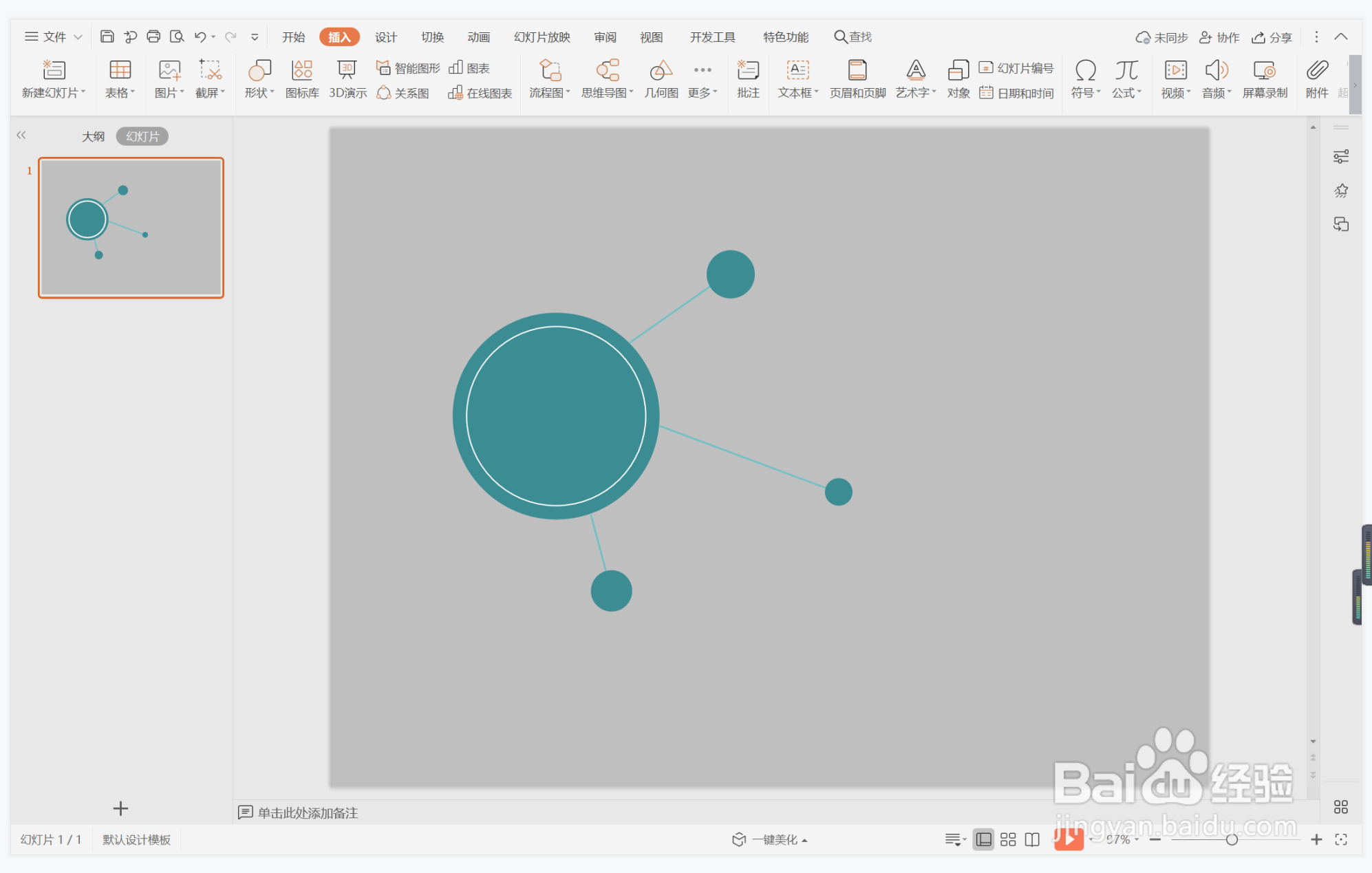The height and width of the screenshot is (873, 1372).
Task: Click 一键美化 one-click beautify button
Action: (771, 839)
